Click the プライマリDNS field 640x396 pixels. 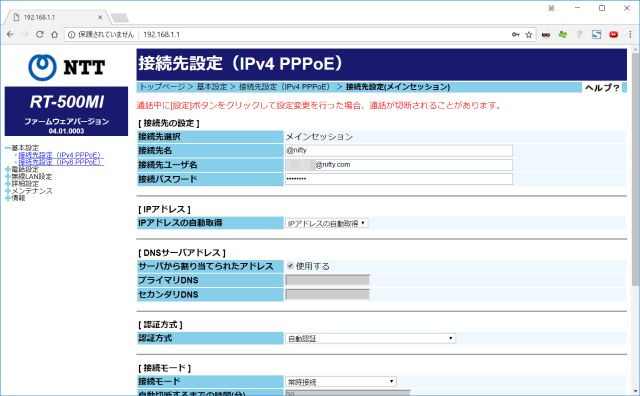click(327, 280)
